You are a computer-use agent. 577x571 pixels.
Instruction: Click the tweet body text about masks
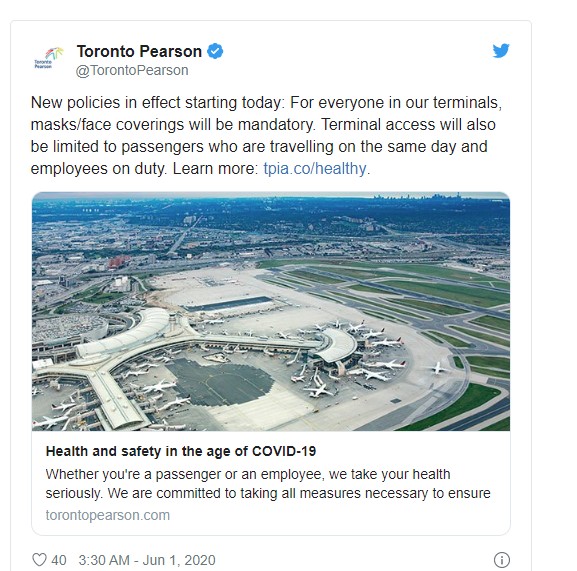(x=266, y=135)
